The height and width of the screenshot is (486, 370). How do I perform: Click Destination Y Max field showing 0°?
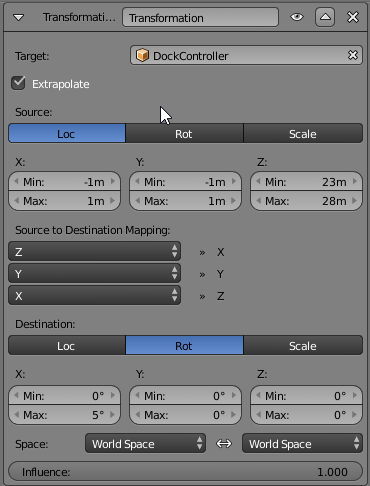point(185,415)
